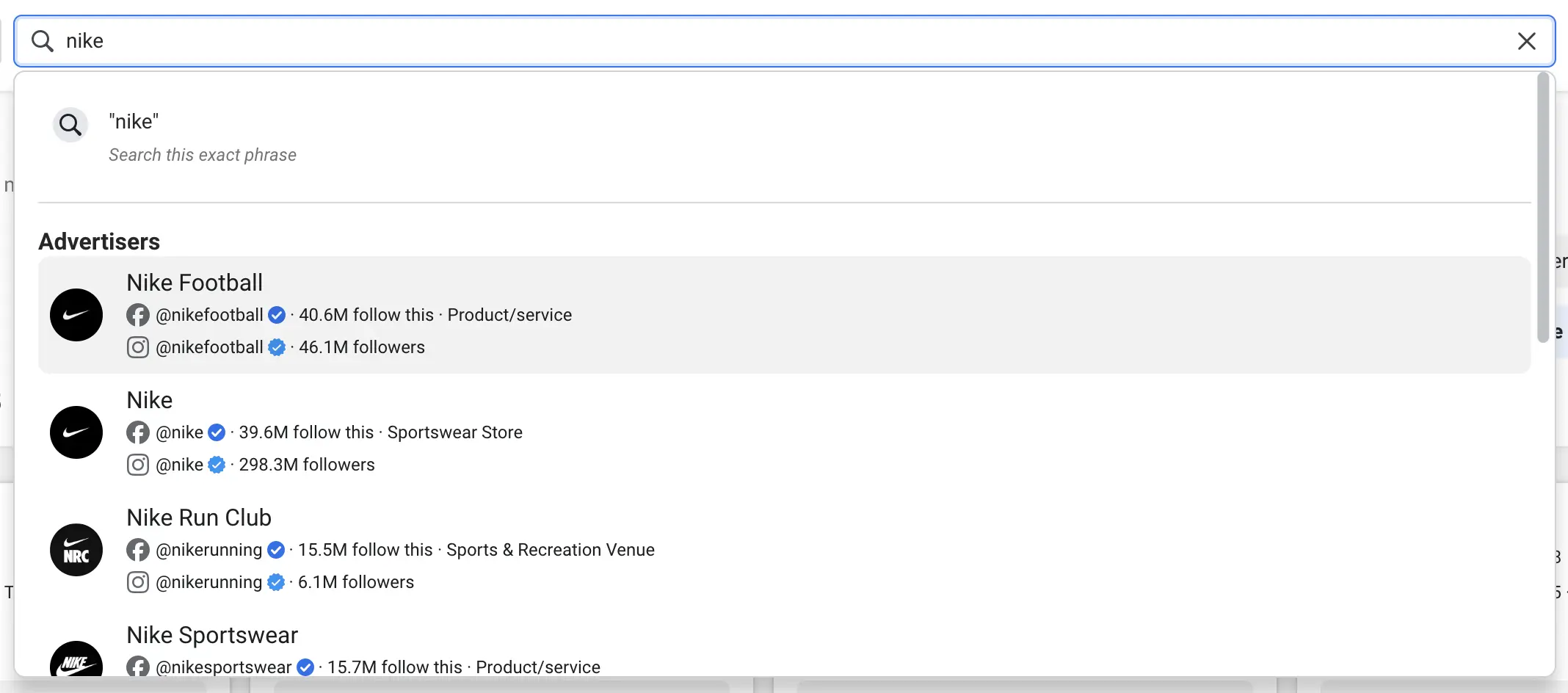Click 'Sportswear Store' category text
This screenshot has width=1568, height=693.
[455, 432]
